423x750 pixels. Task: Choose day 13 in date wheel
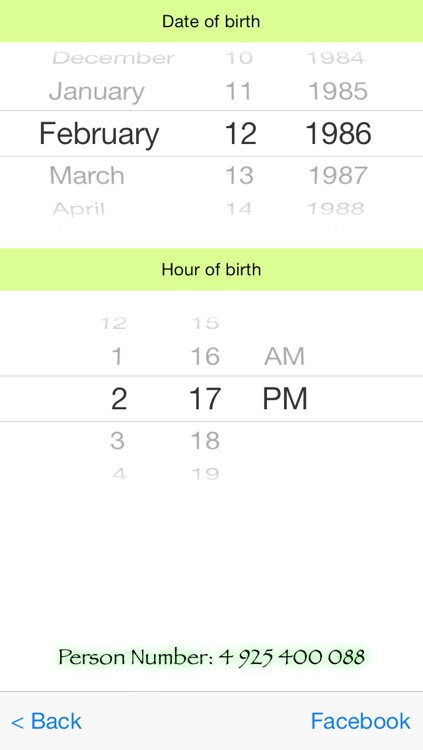239,176
